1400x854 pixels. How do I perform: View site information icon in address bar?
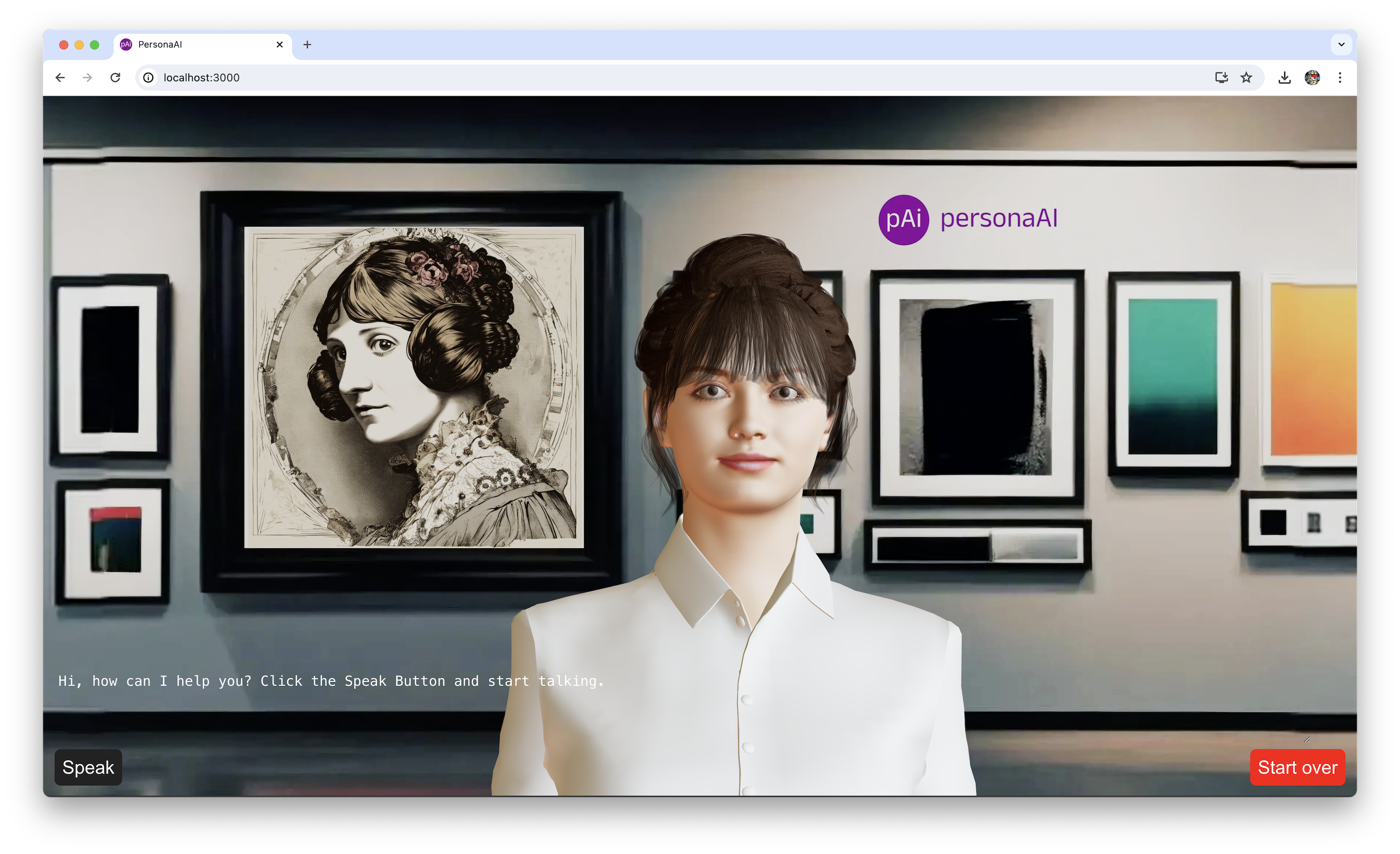(x=148, y=77)
